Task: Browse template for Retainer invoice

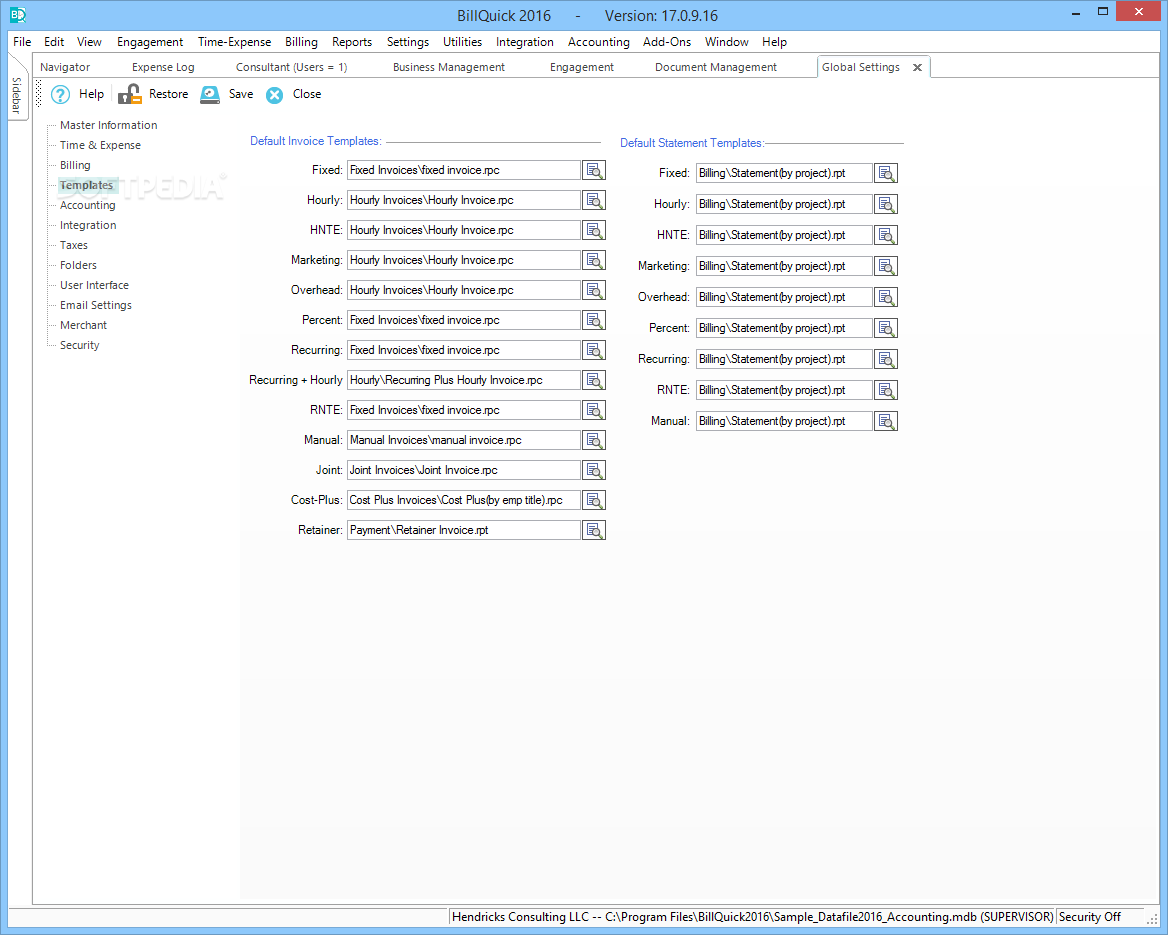Action: point(594,530)
